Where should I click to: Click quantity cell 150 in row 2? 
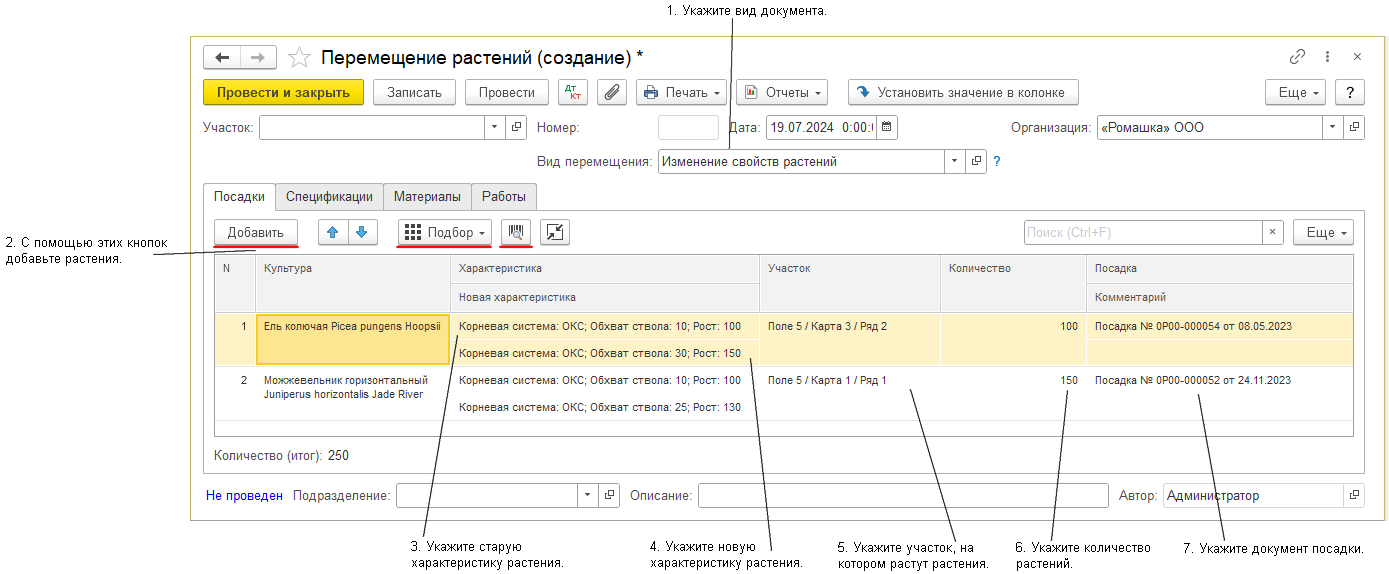point(1013,393)
